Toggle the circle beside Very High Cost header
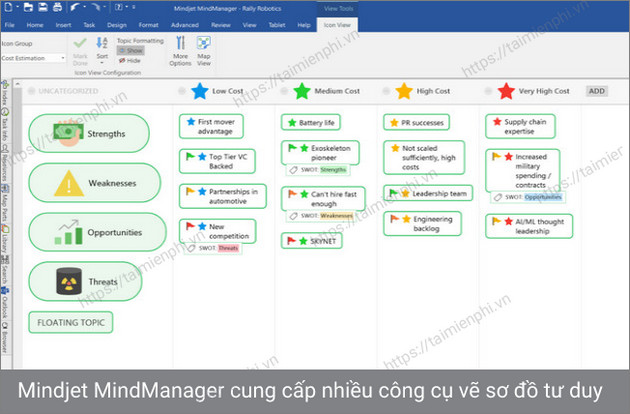The height and width of the screenshot is (414, 630). pyautogui.click(x=488, y=91)
